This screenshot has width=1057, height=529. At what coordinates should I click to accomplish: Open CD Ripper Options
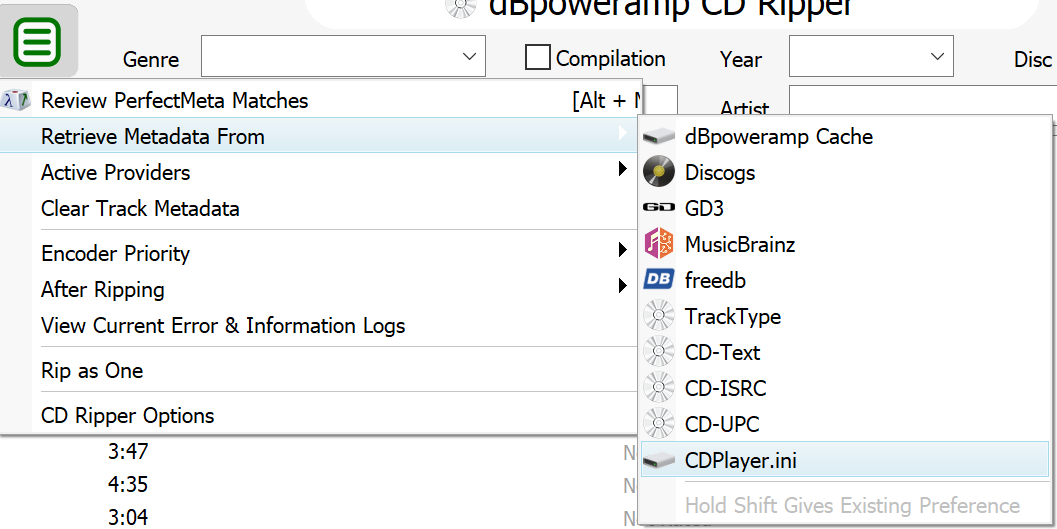127,416
